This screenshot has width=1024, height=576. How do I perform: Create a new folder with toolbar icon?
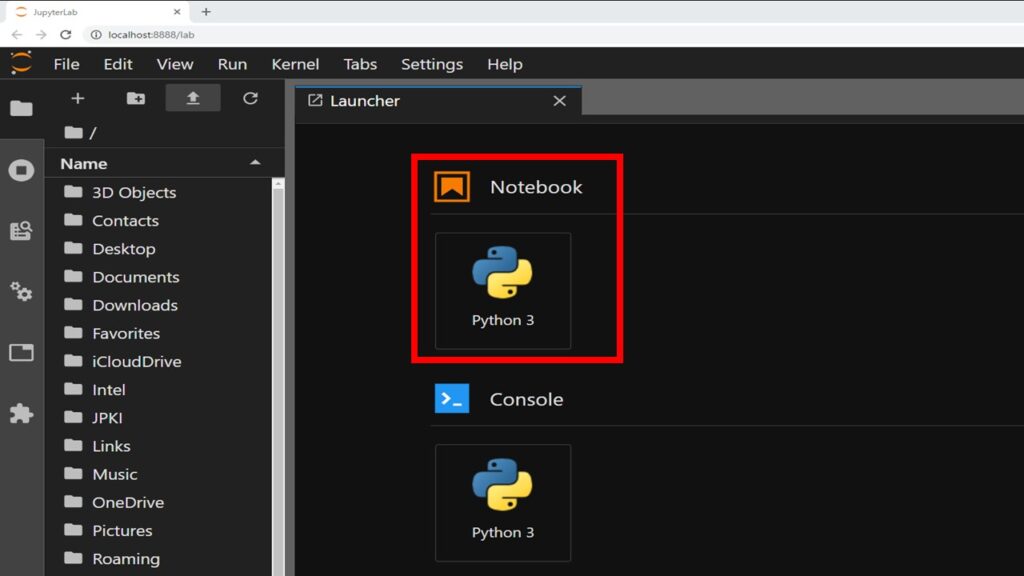click(x=135, y=98)
